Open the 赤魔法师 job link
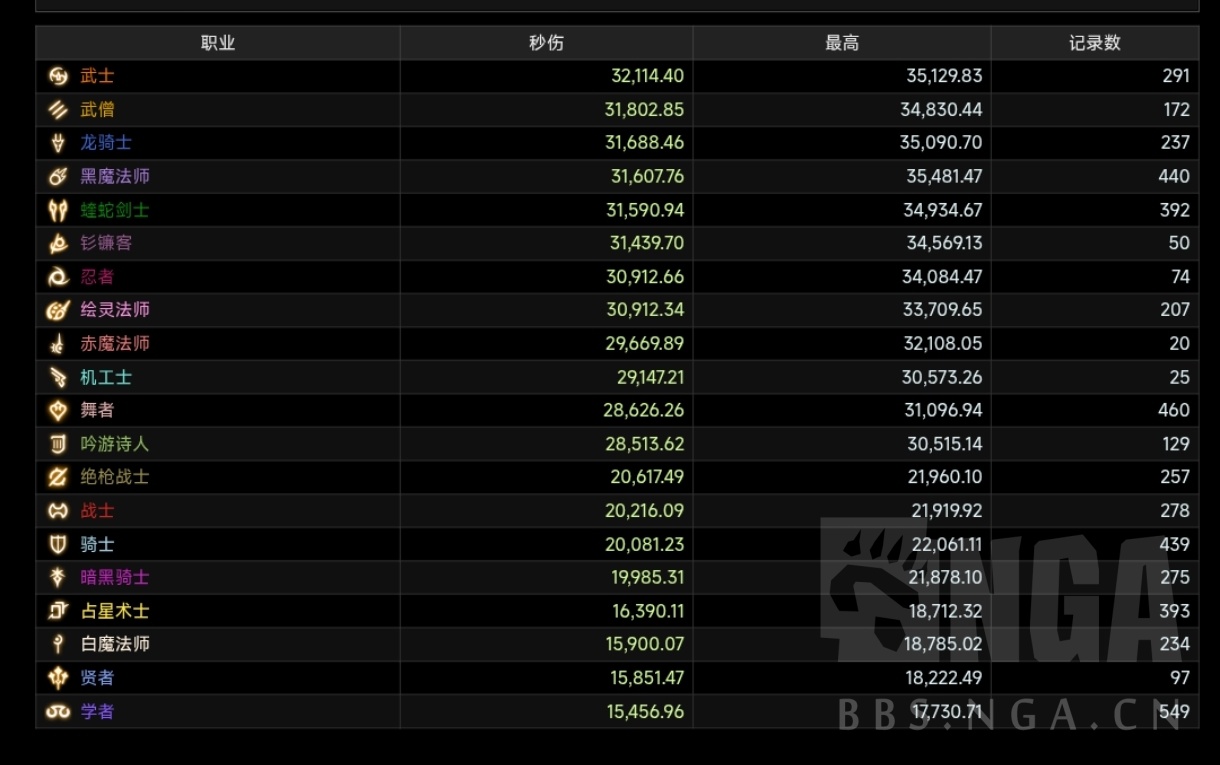Screen dimensions: 1220x765 coord(115,344)
